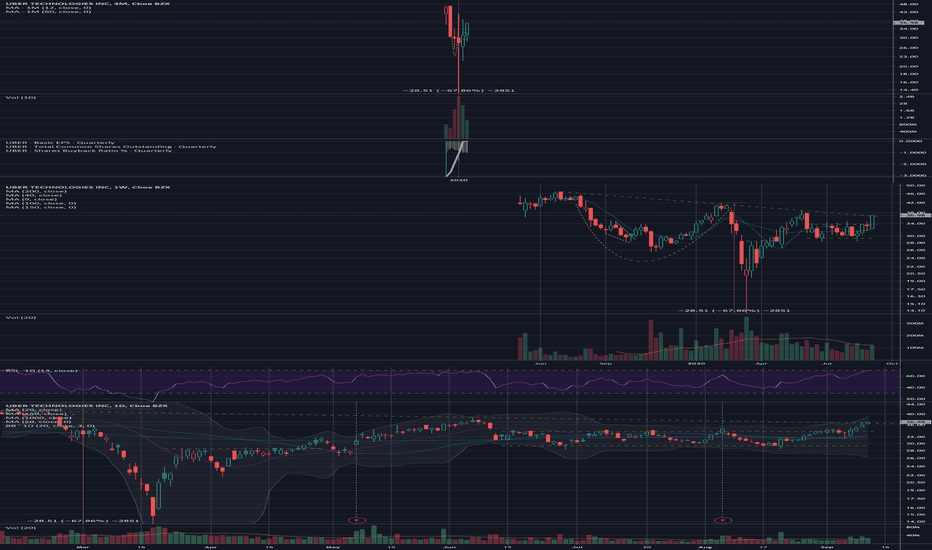The width and height of the screenshot is (932, 550).
Task: Select Total Common Shares Outstanding Quarterly legend
Action: point(111,147)
